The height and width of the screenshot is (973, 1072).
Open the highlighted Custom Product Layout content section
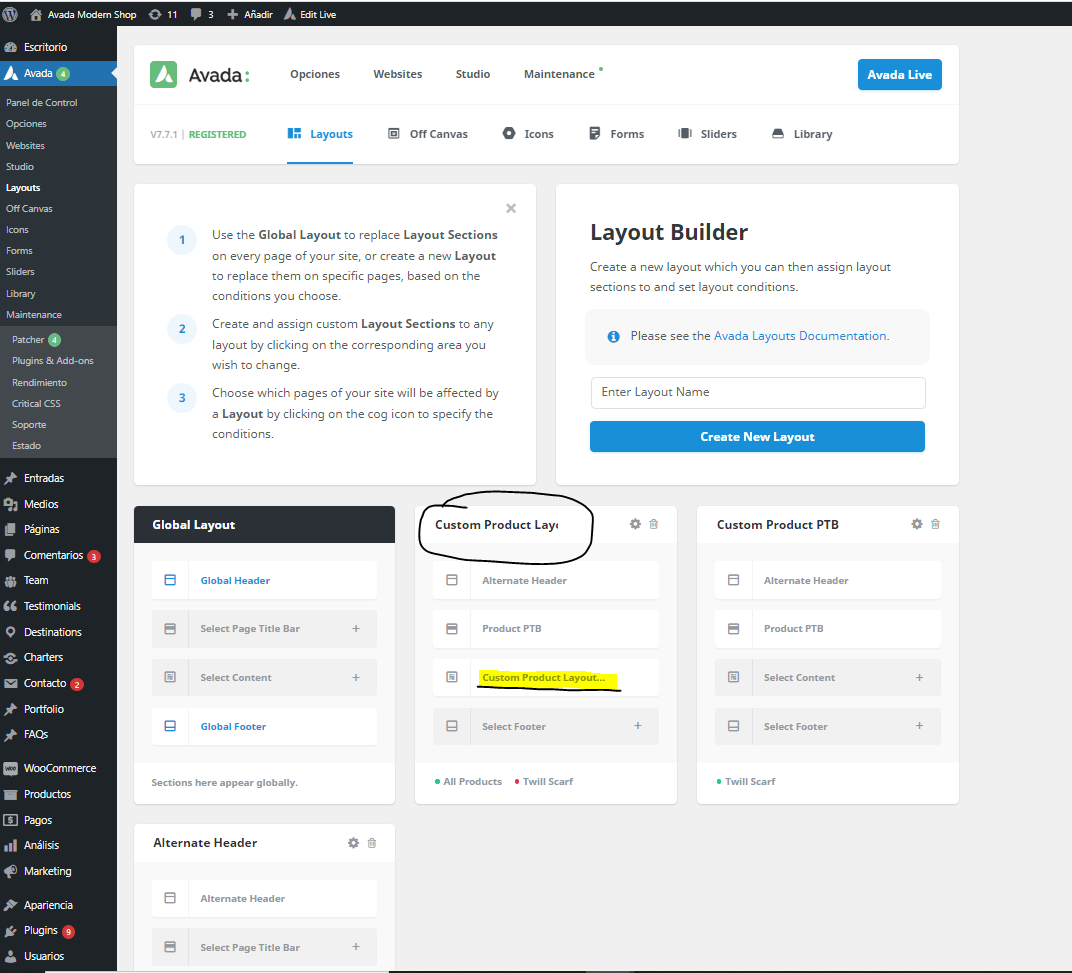[544, 678]
